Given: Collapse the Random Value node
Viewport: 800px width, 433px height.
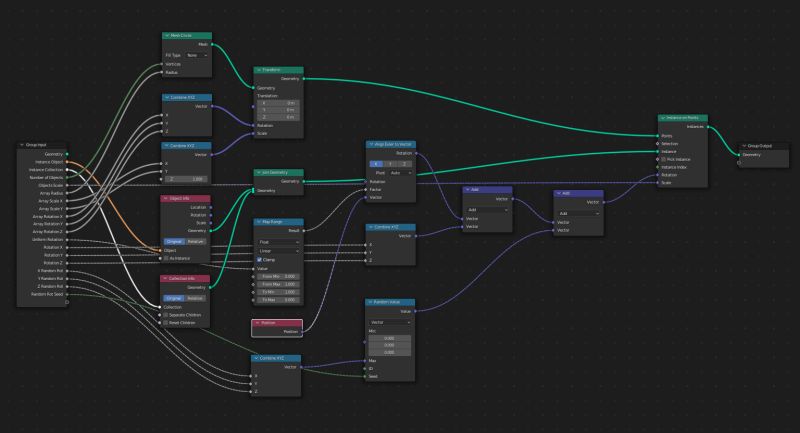Looking at the screenshot, I should (370, 302).
